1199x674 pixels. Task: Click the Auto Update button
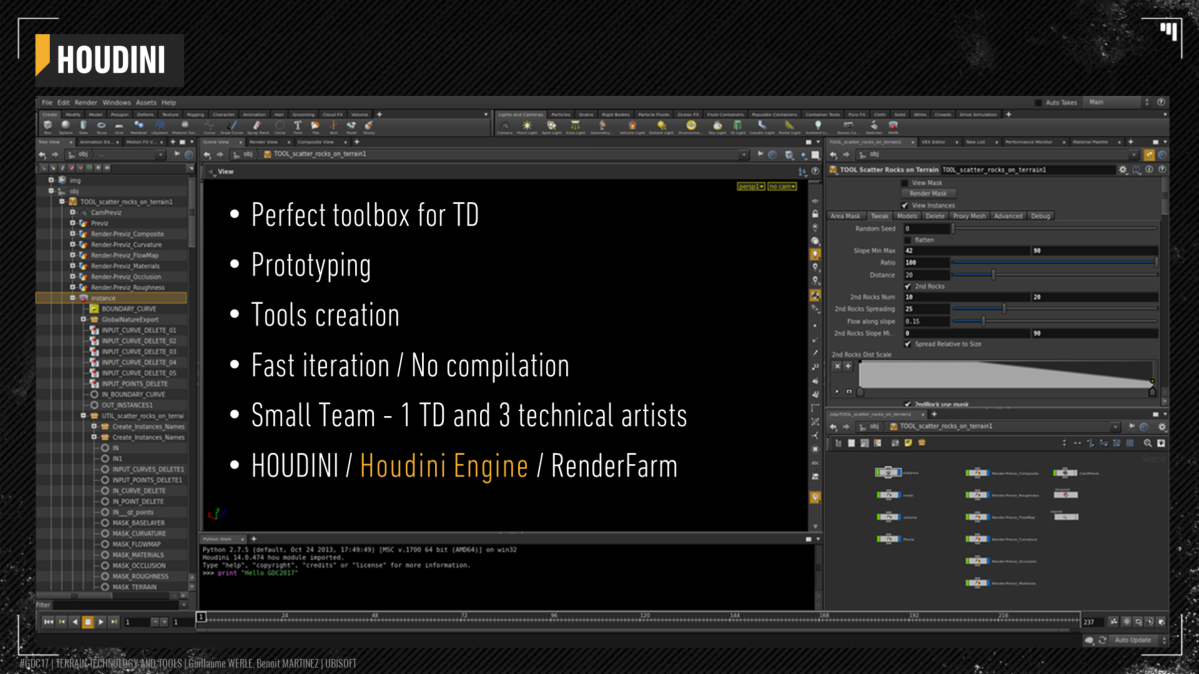[x=1132, y=640]
